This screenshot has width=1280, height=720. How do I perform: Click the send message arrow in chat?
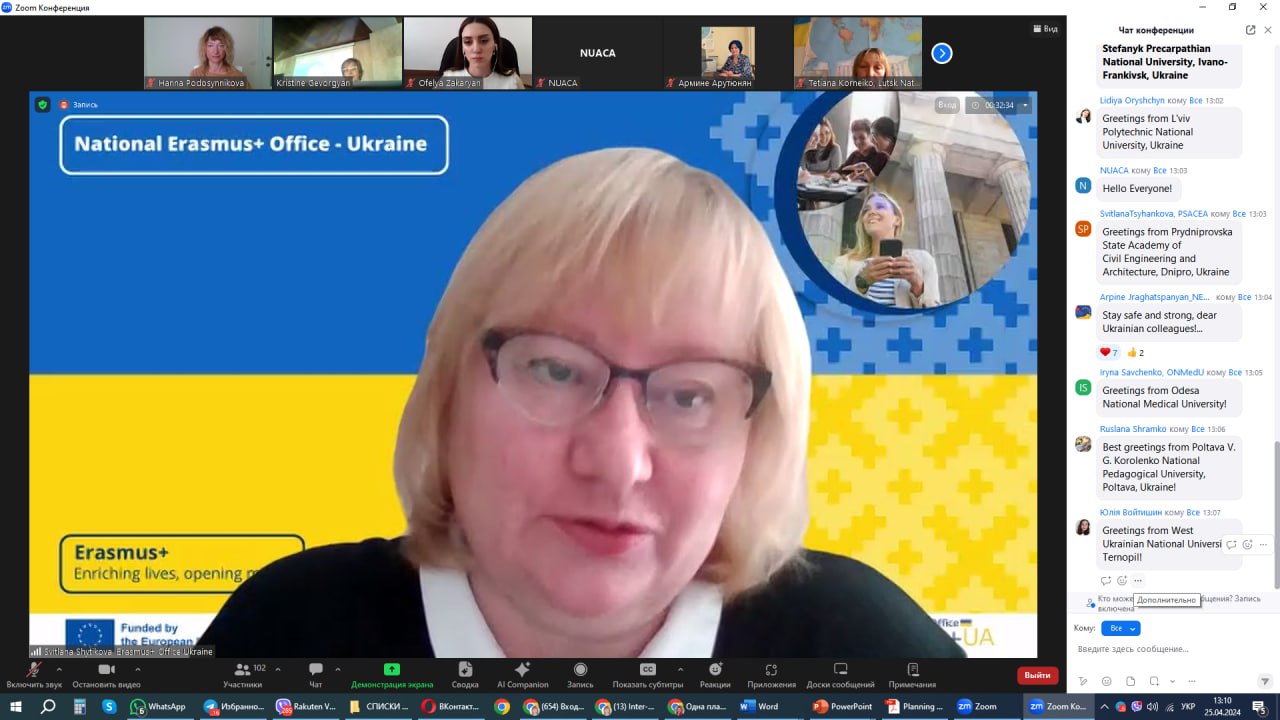(x=1264, y=681)
